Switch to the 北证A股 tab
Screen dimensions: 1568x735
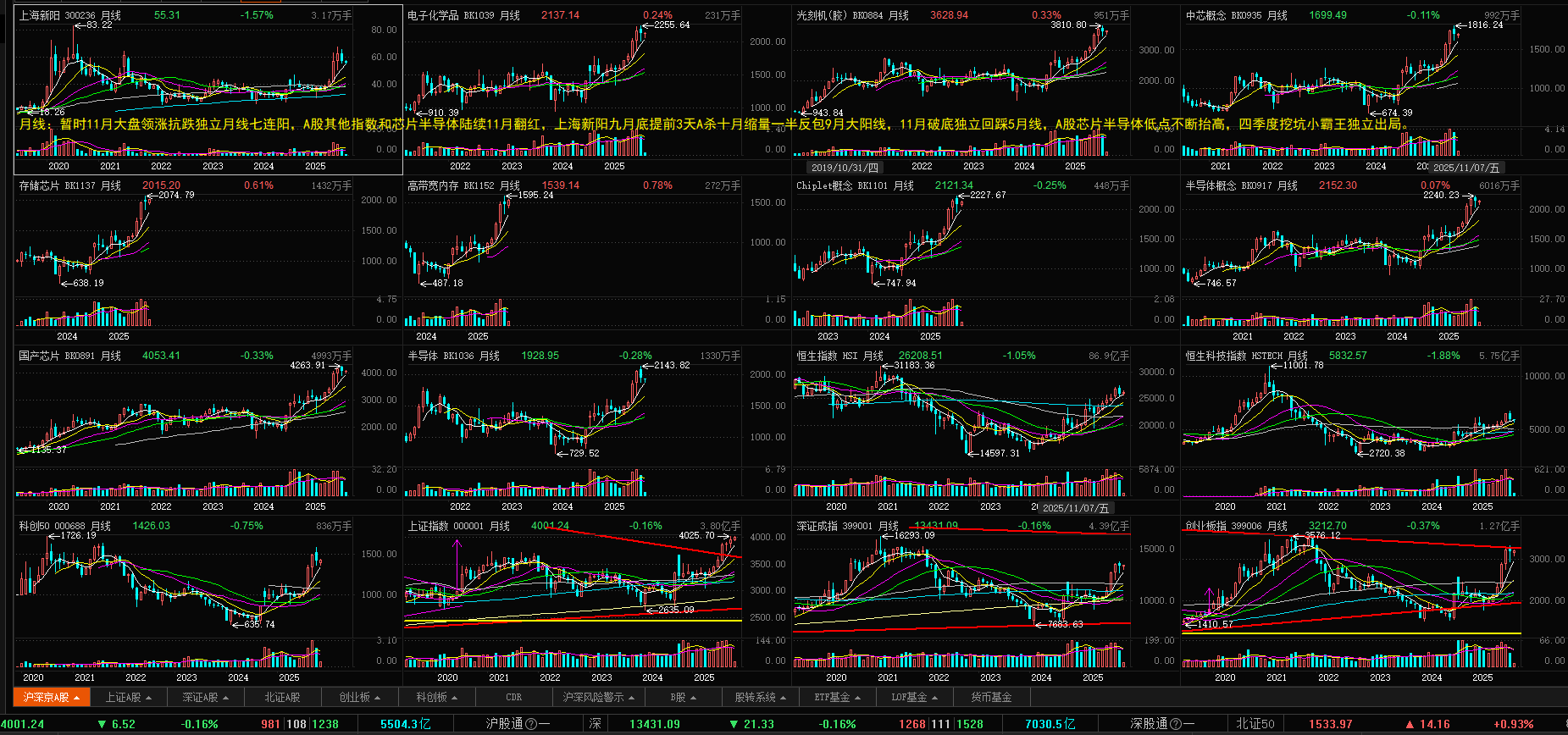click(x=282, y=698)
